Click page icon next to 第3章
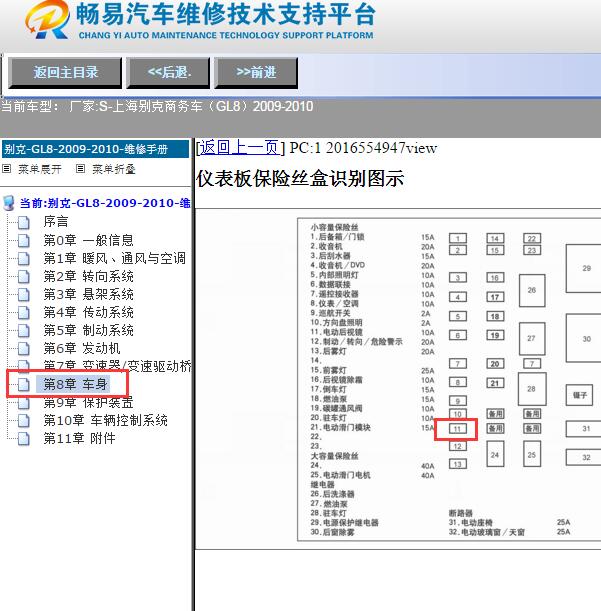The image size is (601, 611). 24,295
